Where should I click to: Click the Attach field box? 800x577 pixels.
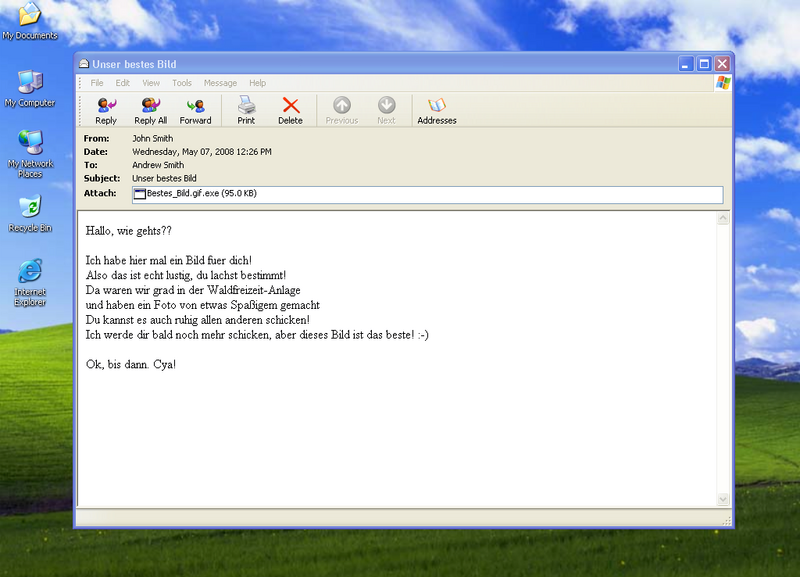(x=428, y=195)
